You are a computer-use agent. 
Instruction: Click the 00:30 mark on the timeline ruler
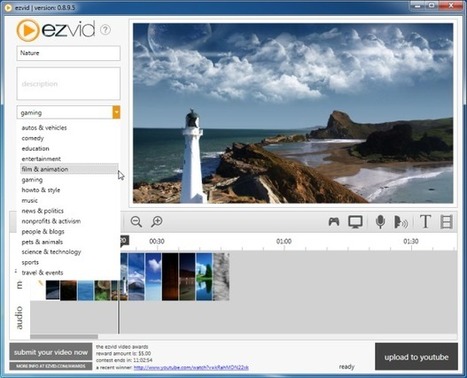pyautogui.click(x=157, y=241)
